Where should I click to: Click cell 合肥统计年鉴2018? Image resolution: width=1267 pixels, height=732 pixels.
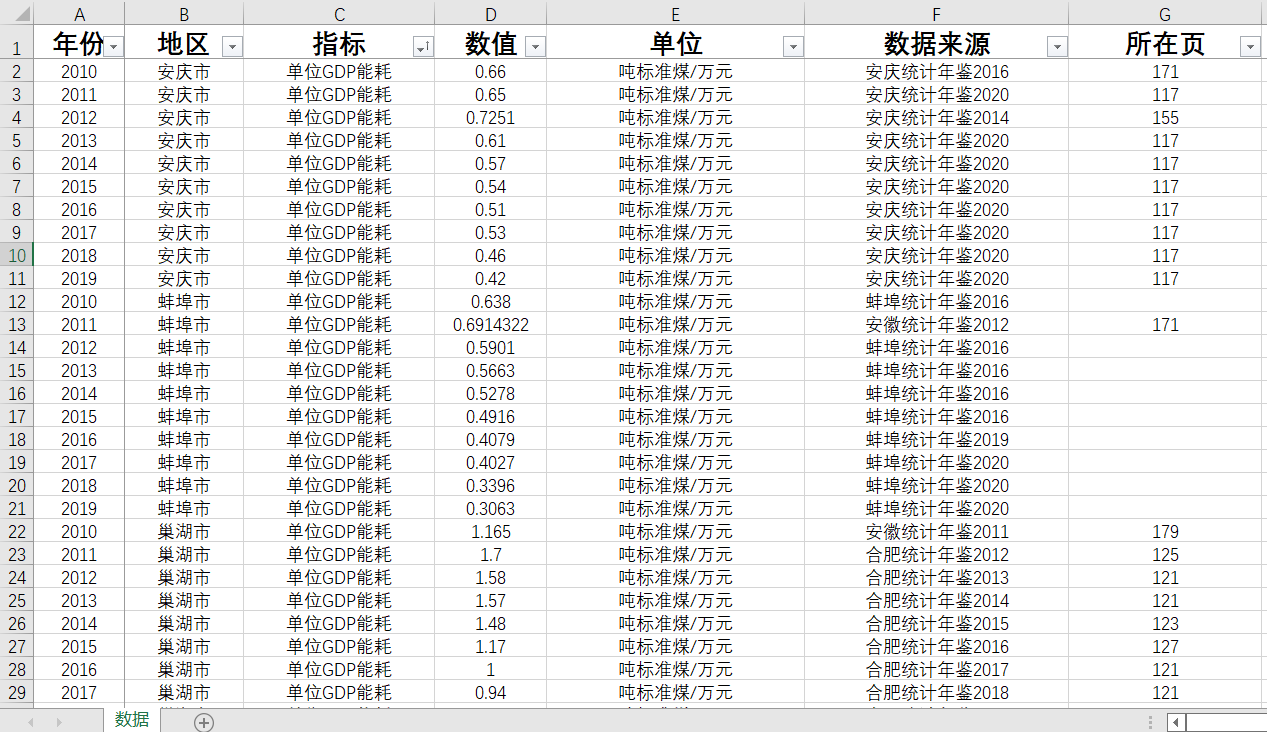[937, 692]
